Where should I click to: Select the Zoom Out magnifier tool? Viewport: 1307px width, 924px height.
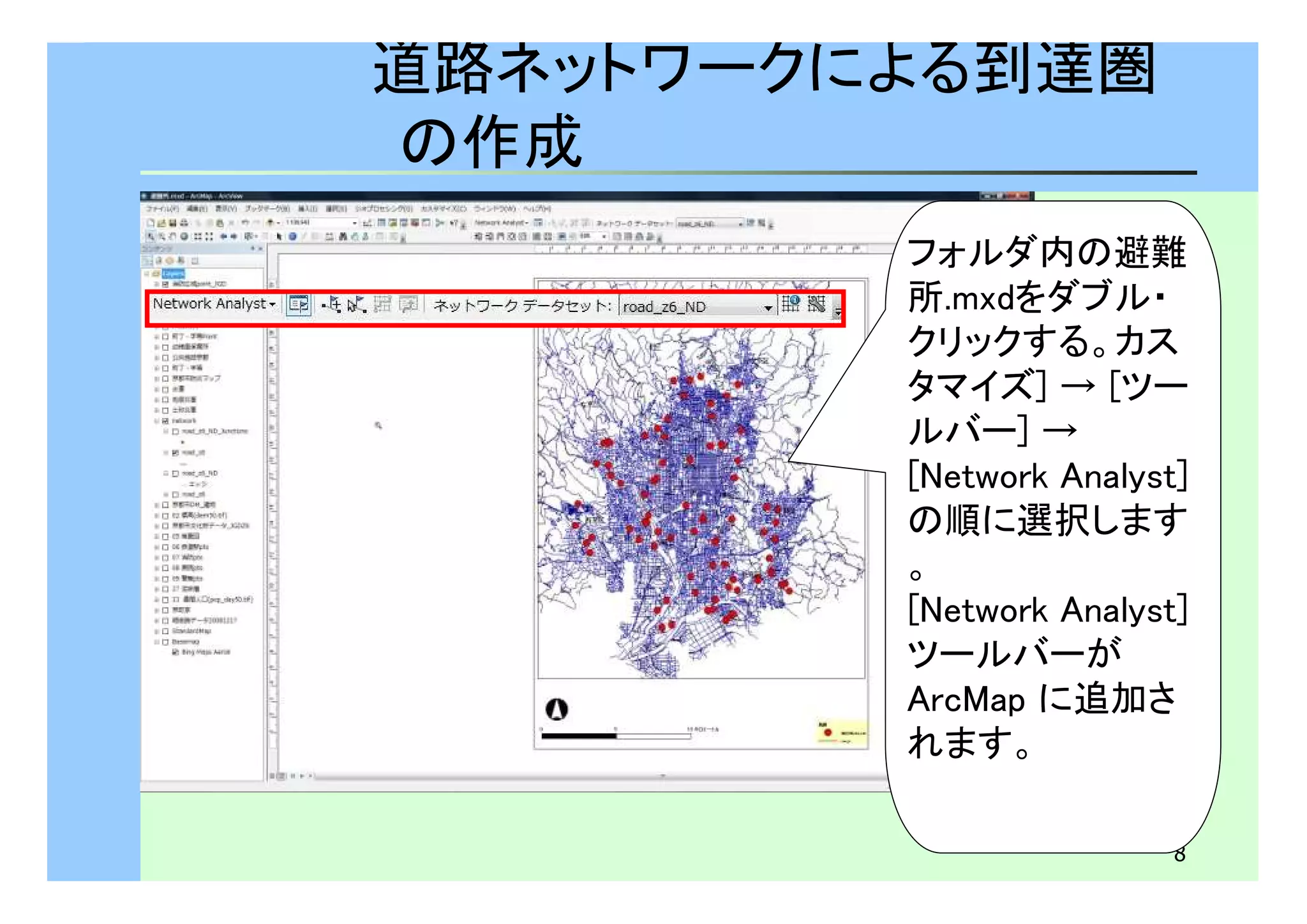(x=162, y=236)
